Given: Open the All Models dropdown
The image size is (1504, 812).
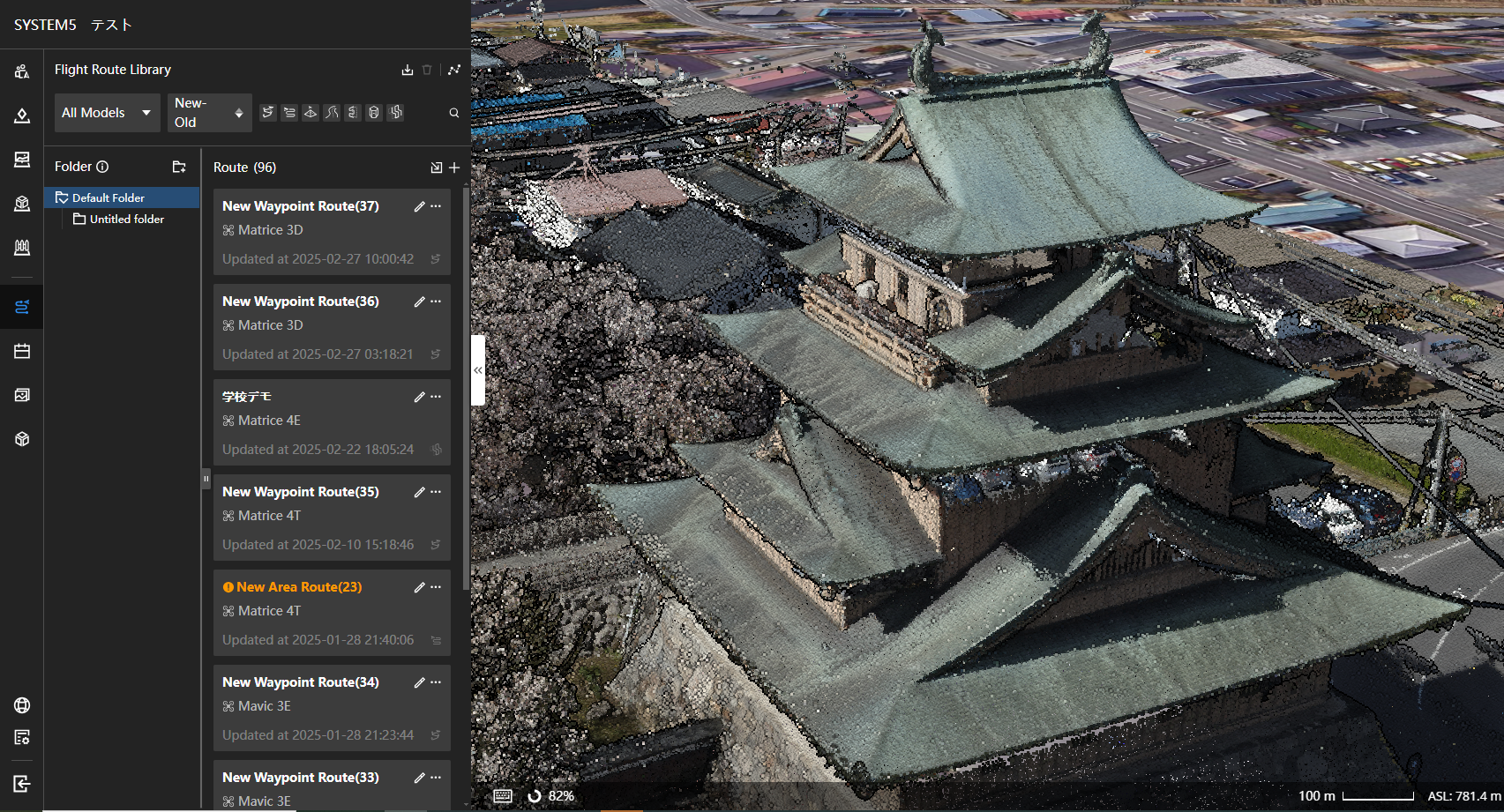Looking at the screenshot, I should click(107, 113).
